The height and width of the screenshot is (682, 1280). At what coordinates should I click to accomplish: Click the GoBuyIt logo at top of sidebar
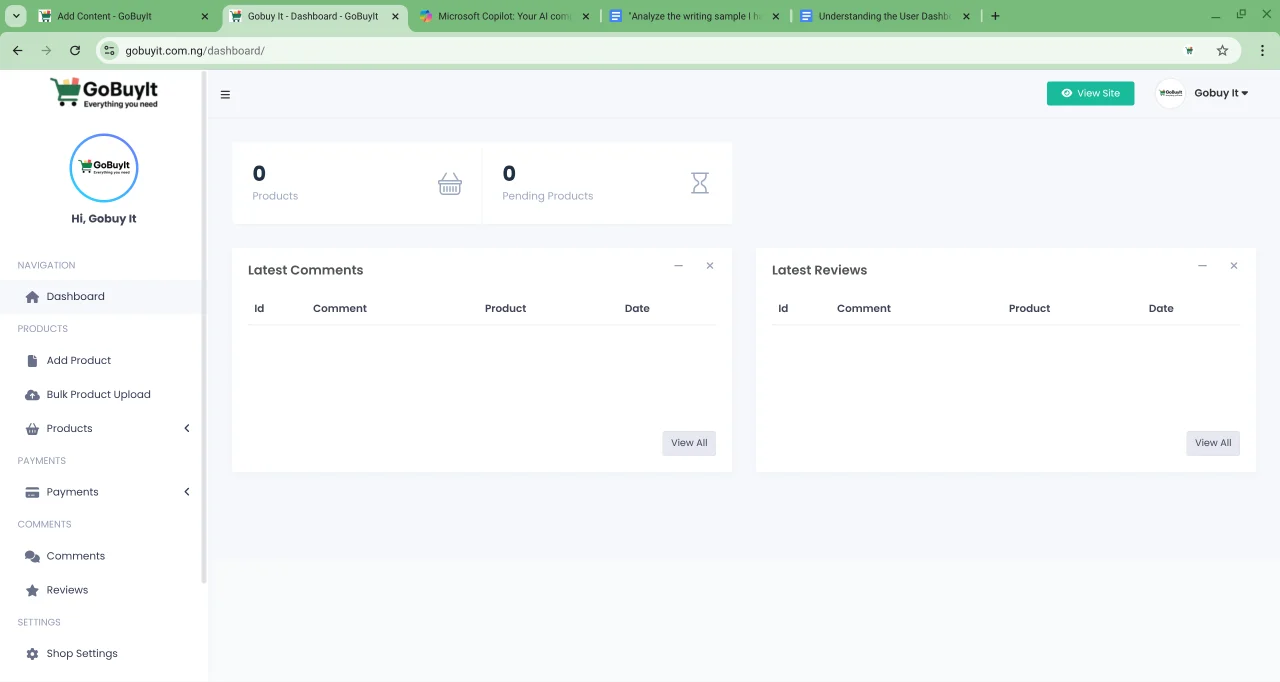104,92
